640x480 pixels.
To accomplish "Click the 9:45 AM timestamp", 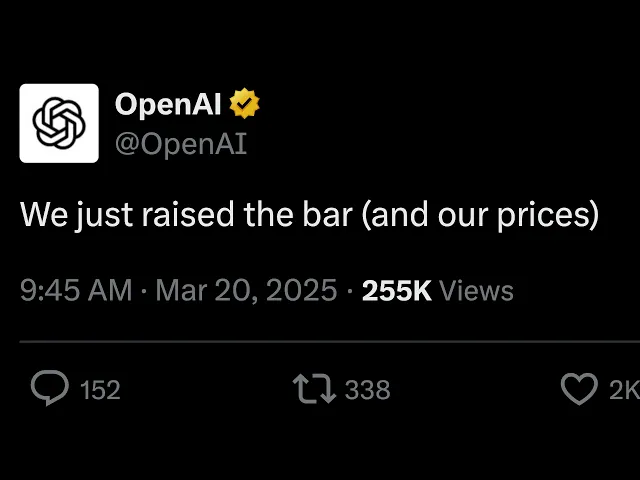I will click(x=76, y=291).
